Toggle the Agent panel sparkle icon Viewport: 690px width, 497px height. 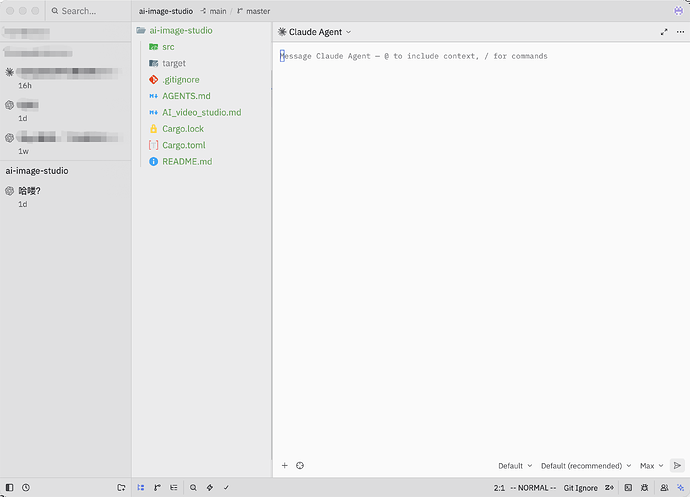pyautogui.click(x=680, y=487)
